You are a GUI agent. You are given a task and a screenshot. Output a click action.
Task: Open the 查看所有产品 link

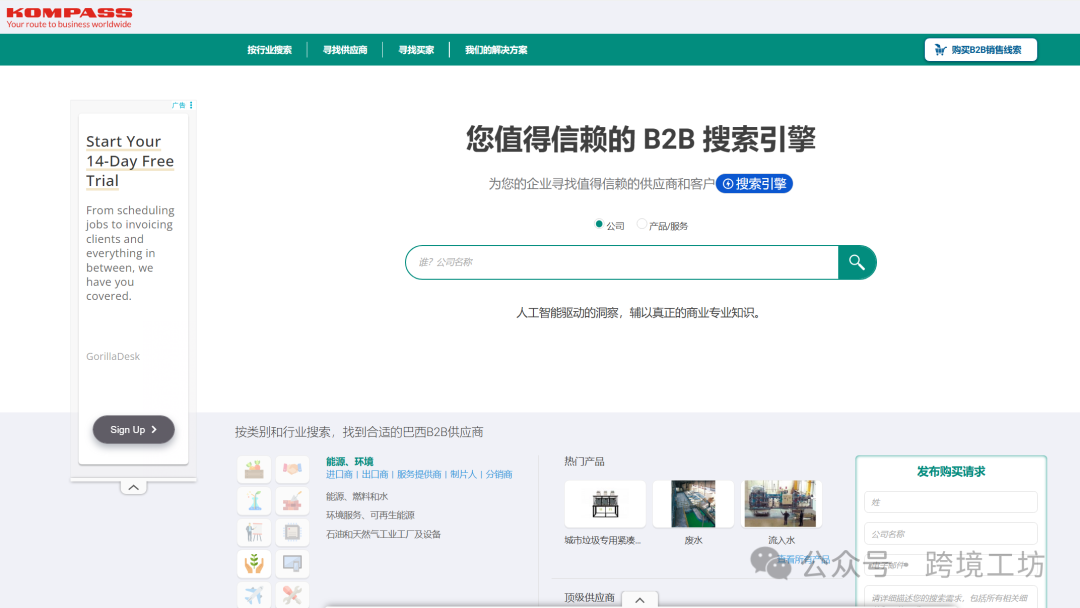(x=805, y=560)
